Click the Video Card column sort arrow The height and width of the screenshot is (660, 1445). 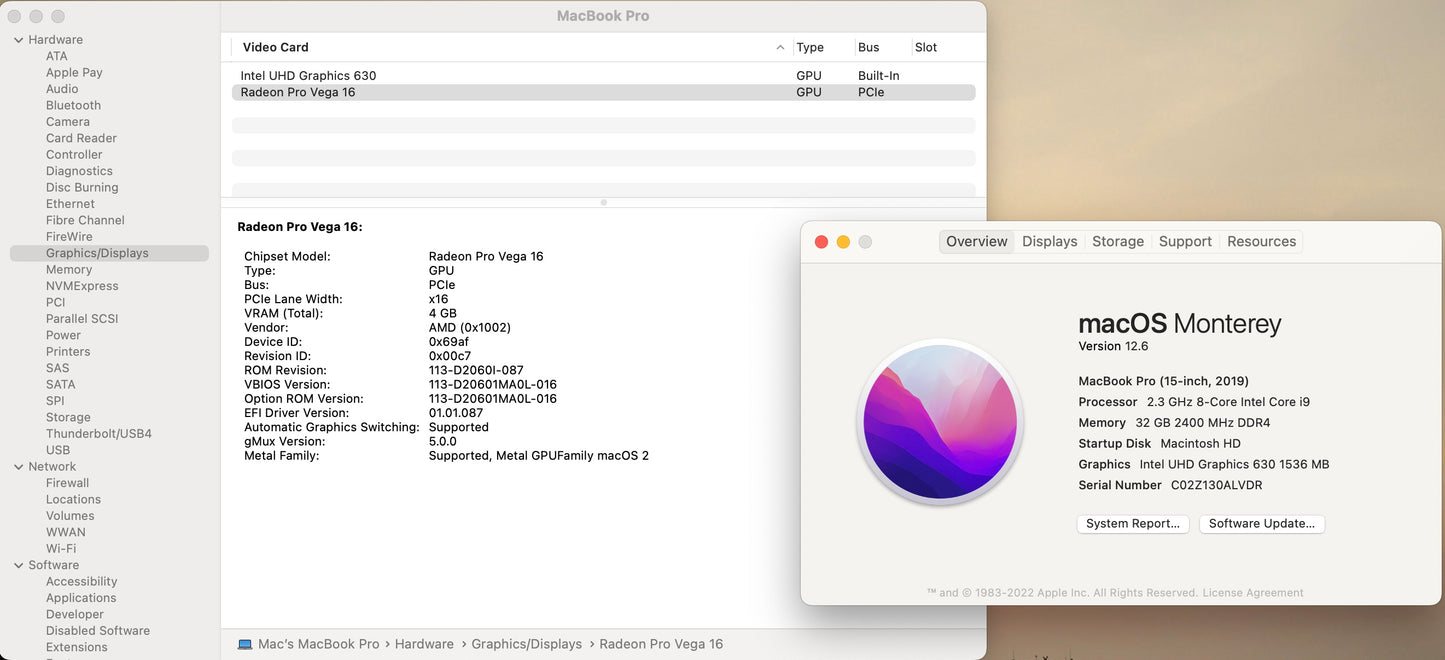(x=780, y=46)
